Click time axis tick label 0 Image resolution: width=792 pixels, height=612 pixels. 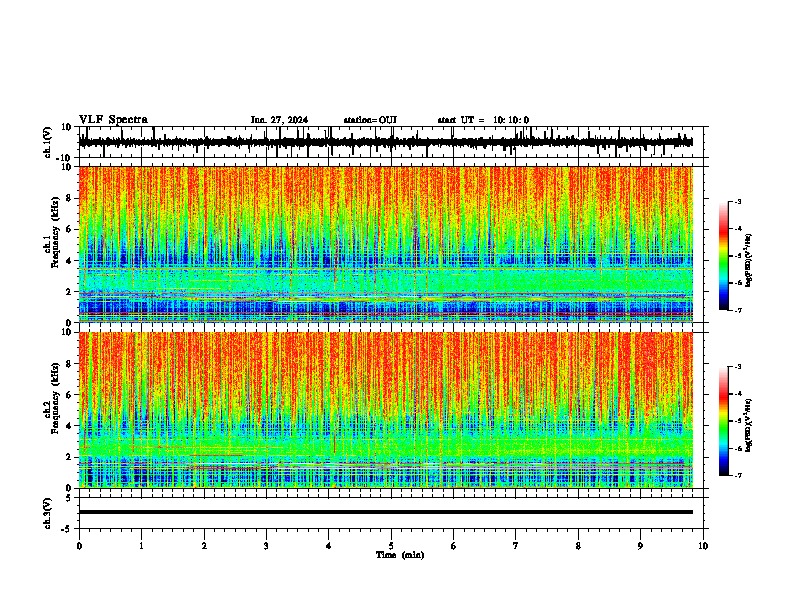[x=79, y=546]
